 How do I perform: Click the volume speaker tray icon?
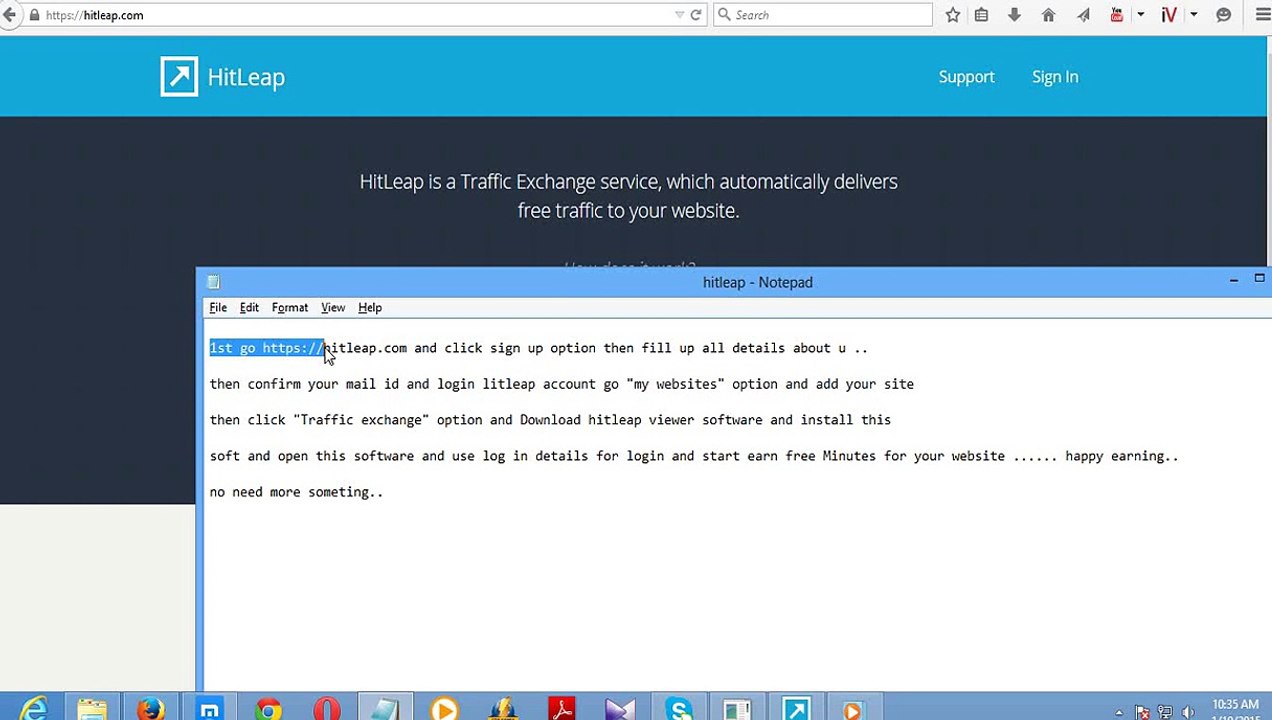(x=1187, y=712)
